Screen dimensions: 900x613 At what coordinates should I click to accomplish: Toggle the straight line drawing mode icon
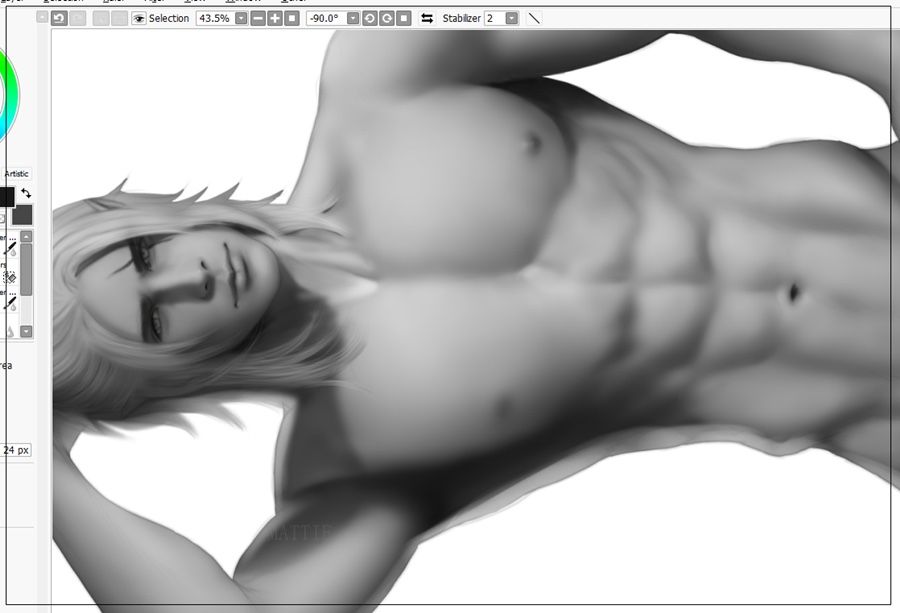pos(534,18)
